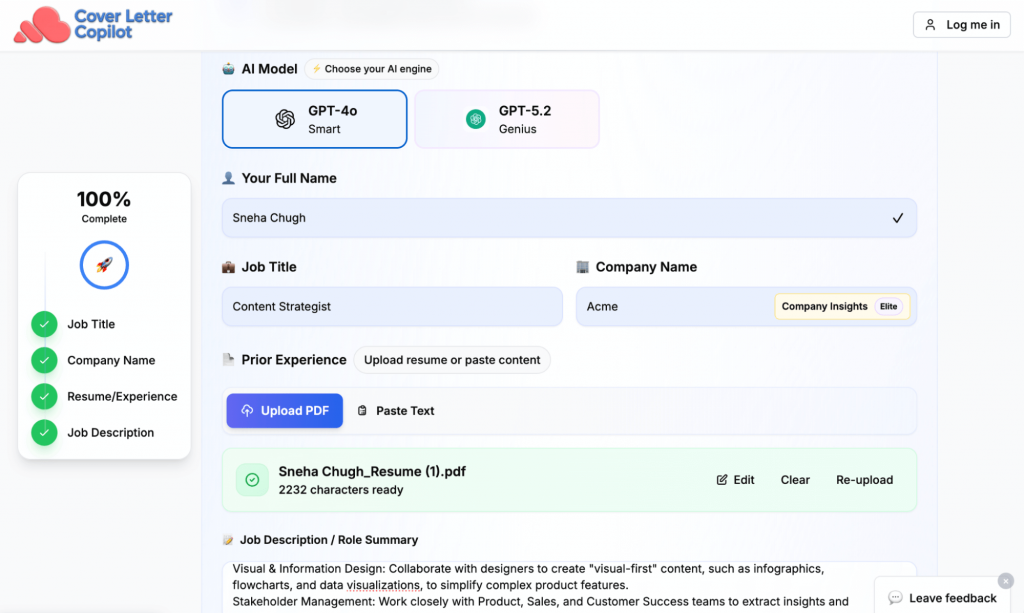Image resolution: width=1024 pixels, height=613 pixels.
Task: Clear the uploaded resume file
Action: [x=795, y=480]
